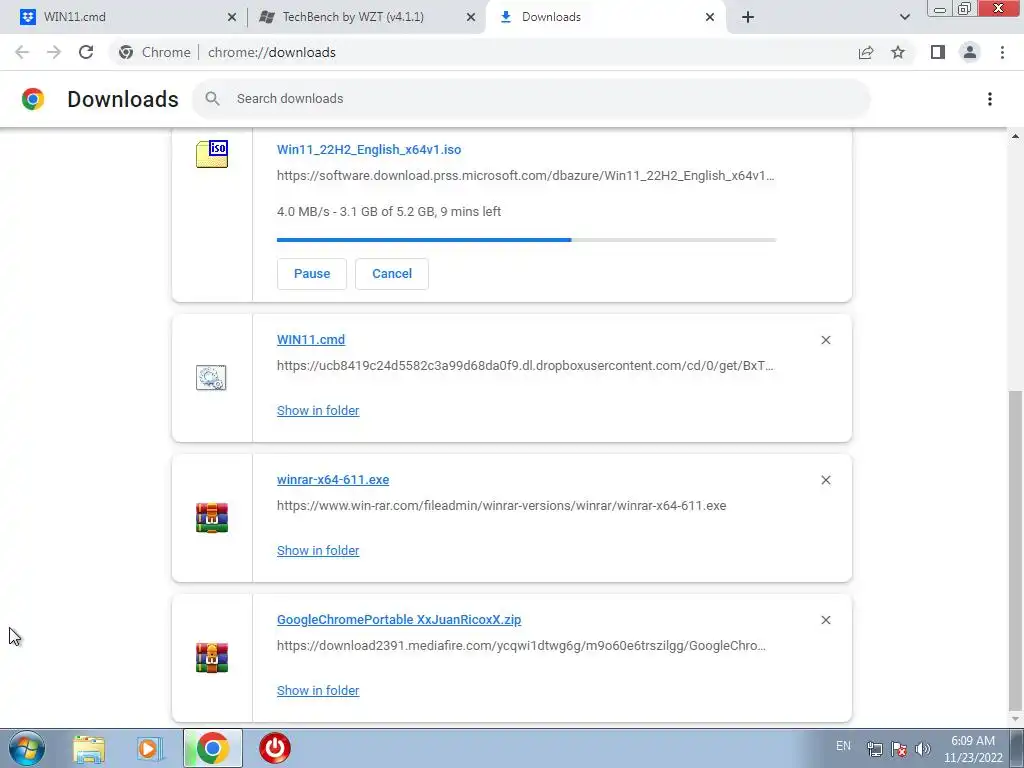Click the WIN11.cmd file icon
The width and height of the screenshot is (1024, 768).
click(x=211, y=377)
